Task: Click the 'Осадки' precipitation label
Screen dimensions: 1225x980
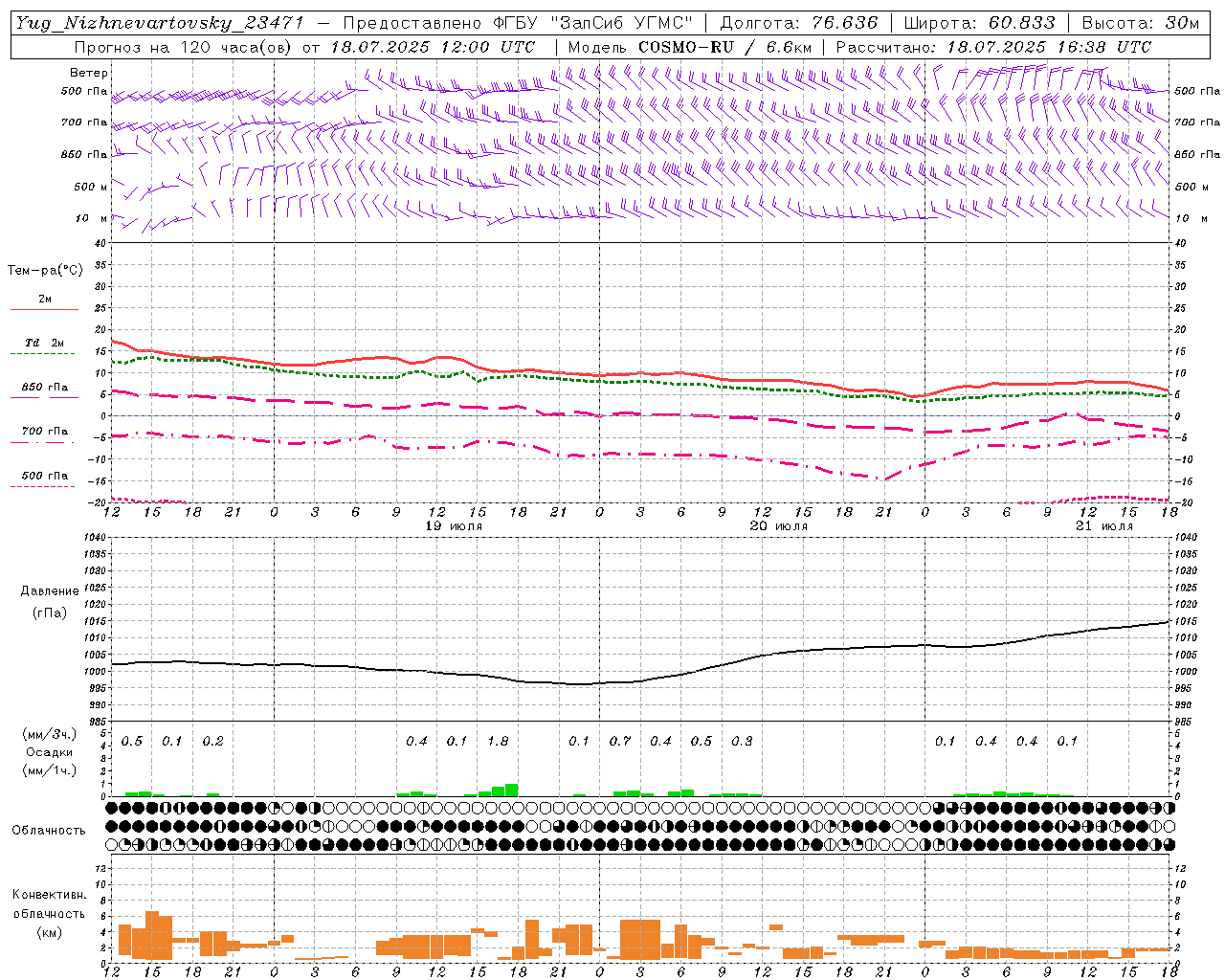Action: click(x=49, y=752)
